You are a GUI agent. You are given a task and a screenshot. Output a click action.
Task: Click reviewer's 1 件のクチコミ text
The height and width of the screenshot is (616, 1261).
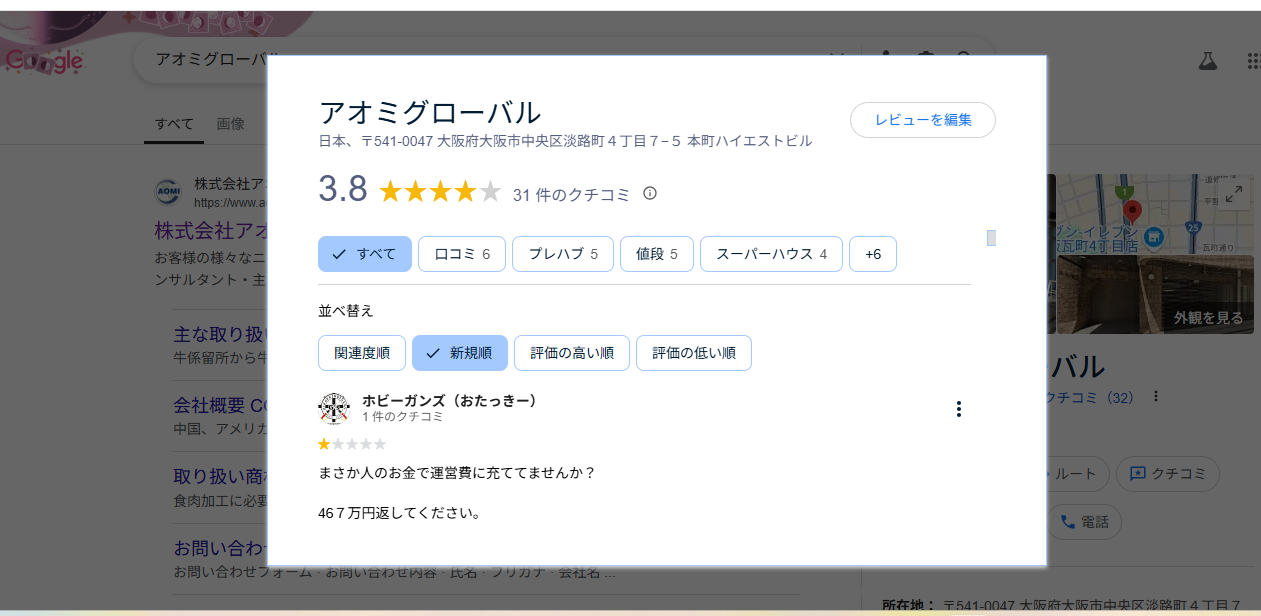402,417
